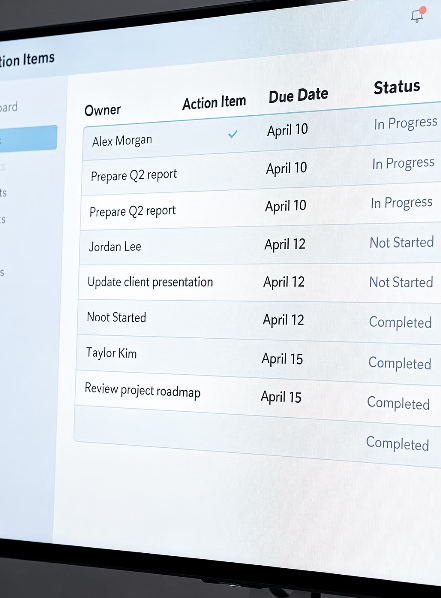Image resolution: width=441 pixels, height=598 pixels.
Task: Sort by the Action Item column header
Action: click(214, 103)
